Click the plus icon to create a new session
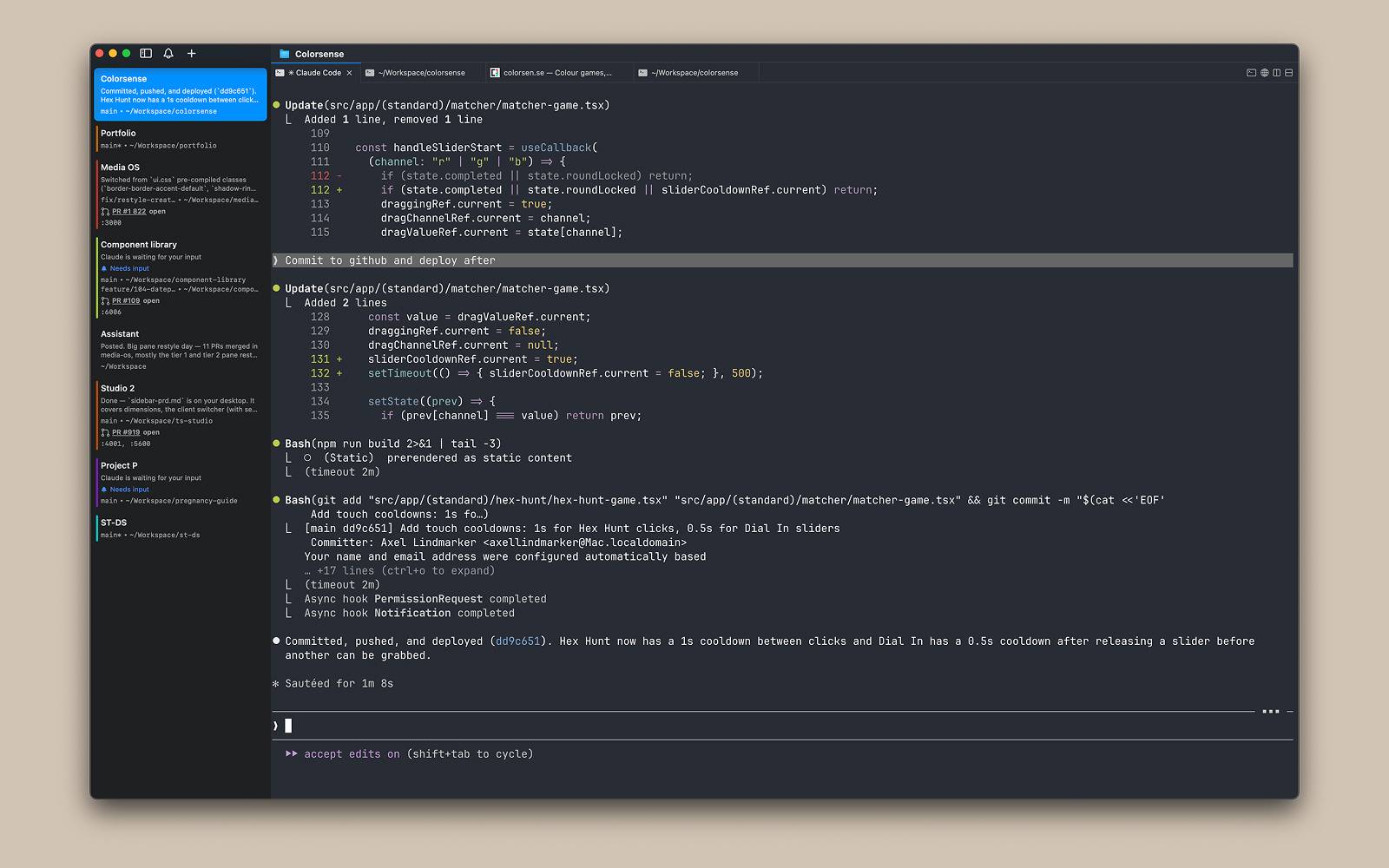The width and height of the screenshot is (1389, 868). point(192,53)
